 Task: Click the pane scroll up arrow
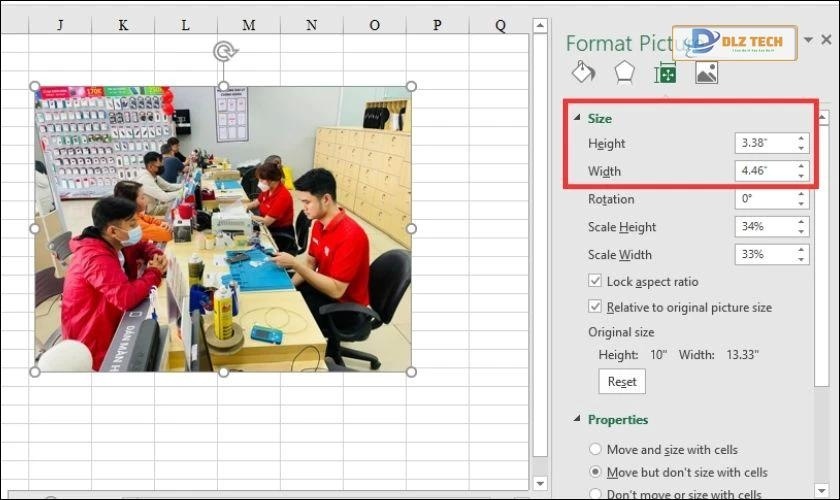coord(822,117)
